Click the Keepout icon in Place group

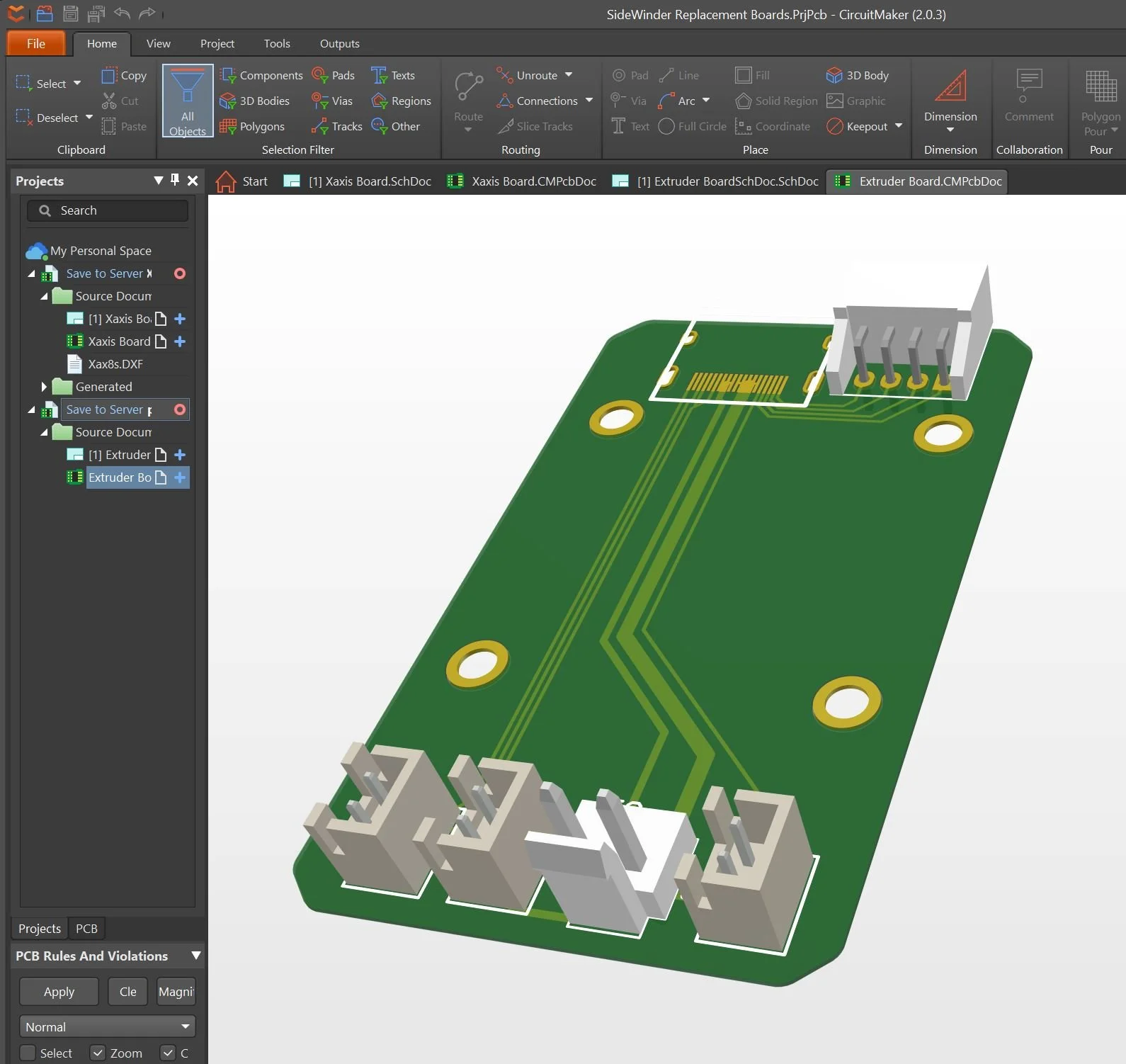click(x=835, y=126)
